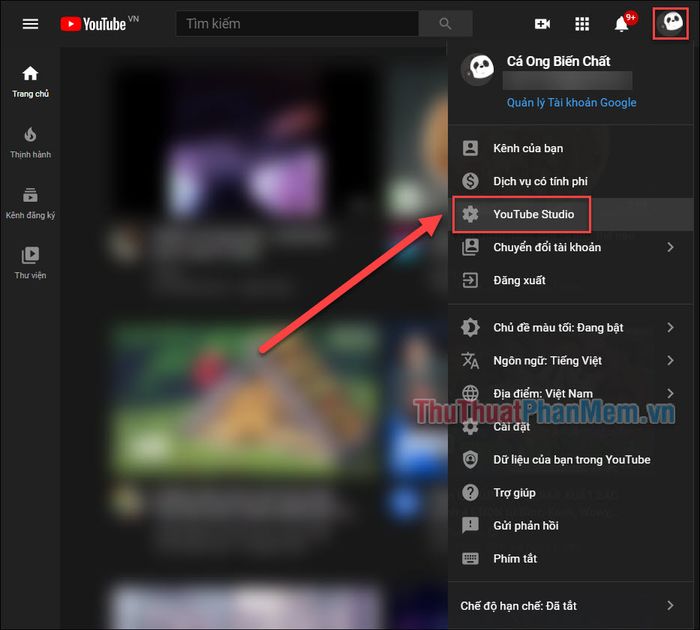700x630 pixels.
Task: Click Trợ giúp help entry
Action: [571, 492]
